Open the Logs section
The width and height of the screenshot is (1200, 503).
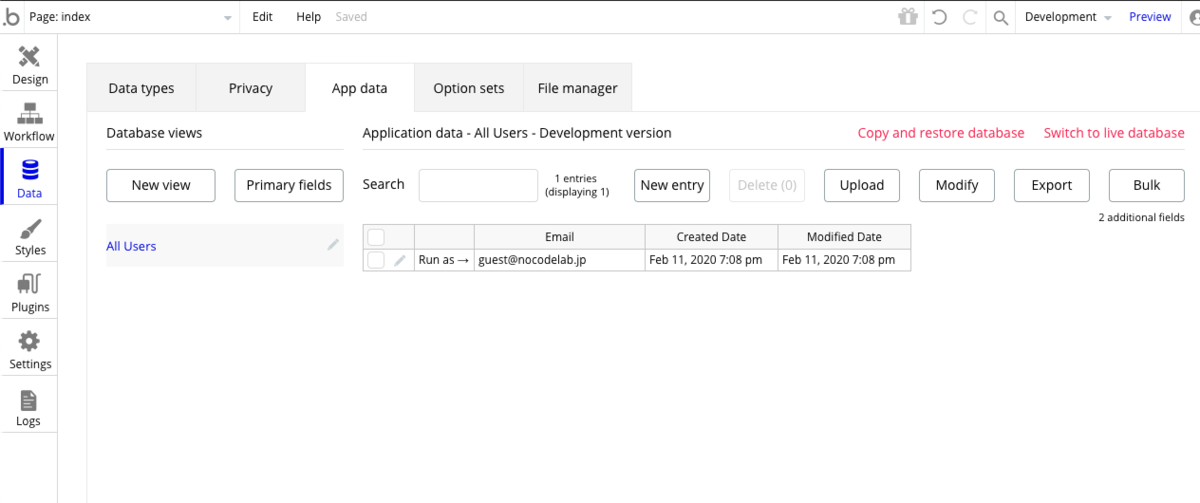point(29,406)
